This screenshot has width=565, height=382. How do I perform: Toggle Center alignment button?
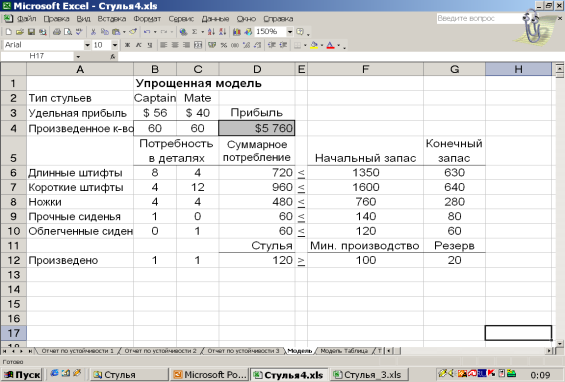175,45
